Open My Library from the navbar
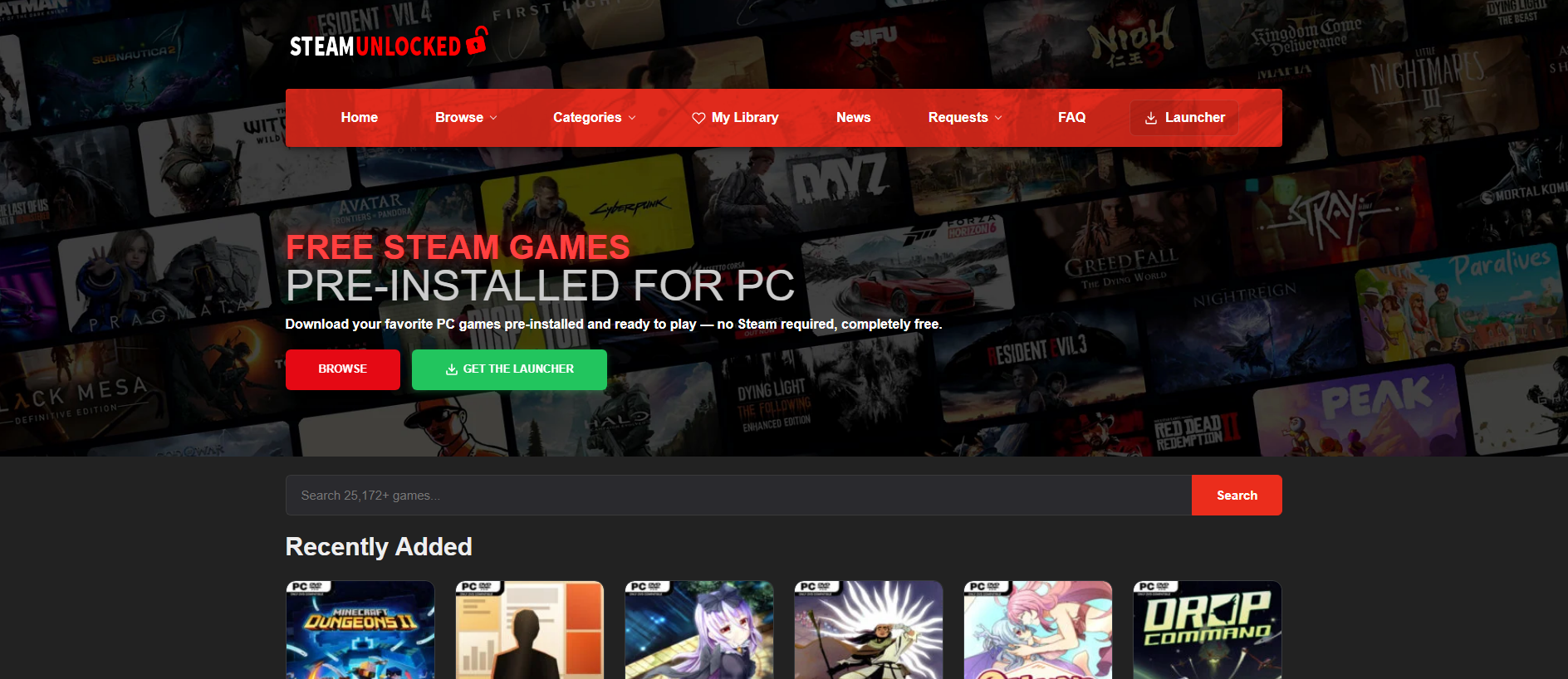The width and height of the screenshot is (1568, 679). pos(735,118)
